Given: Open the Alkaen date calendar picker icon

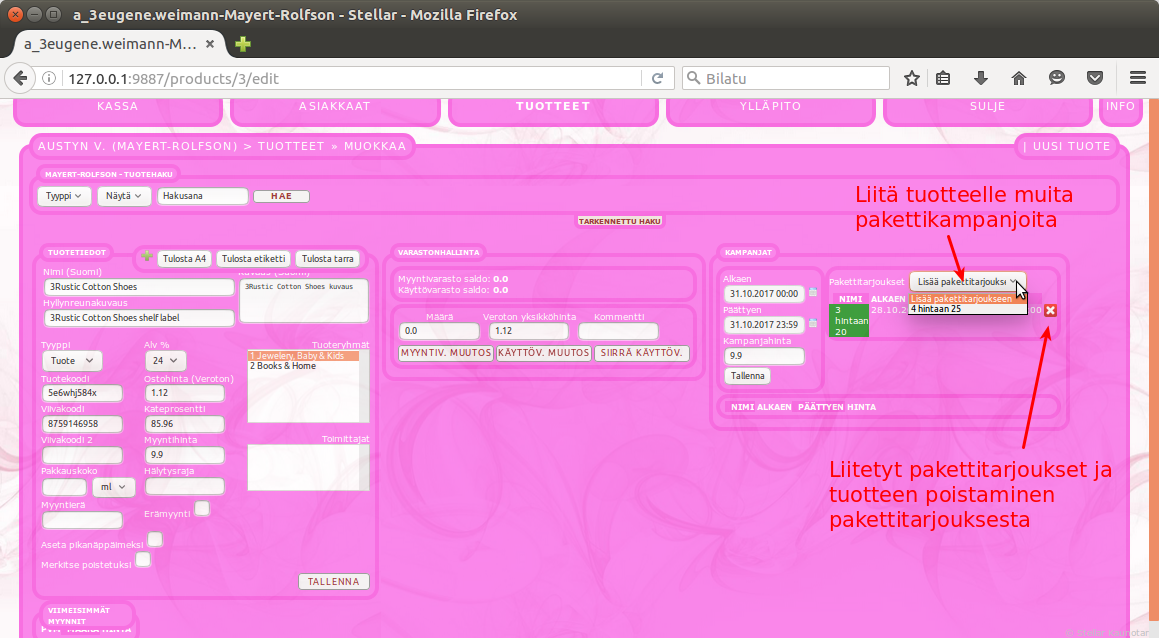Looking at the screenshot, I should tap(812, 293).
